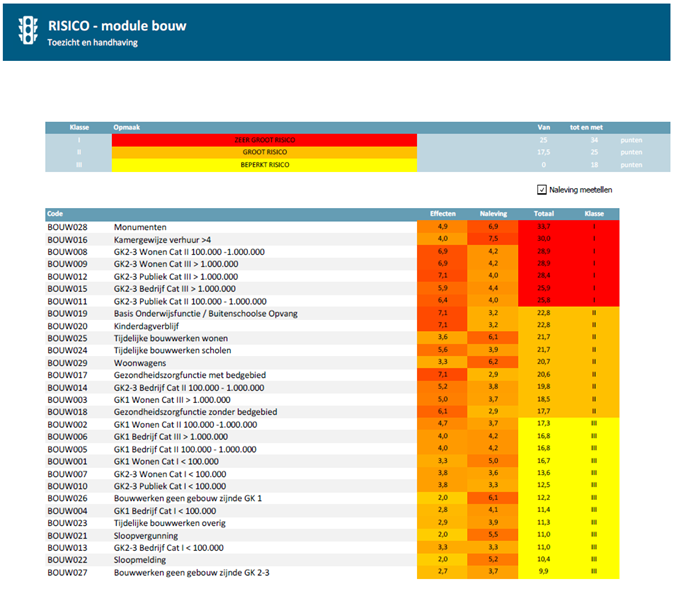
Task: Click the Sloopmelding entry
Action: pyautogui.click(x=141, y=559)
